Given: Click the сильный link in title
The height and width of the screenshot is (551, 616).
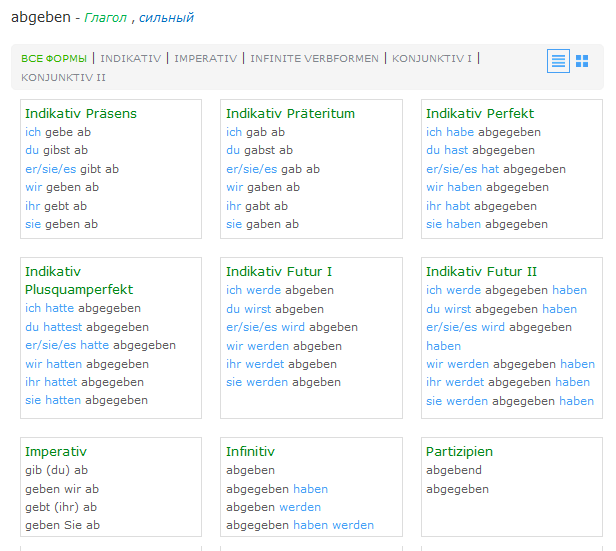Looking at the screenshot, I should point(166,18).
